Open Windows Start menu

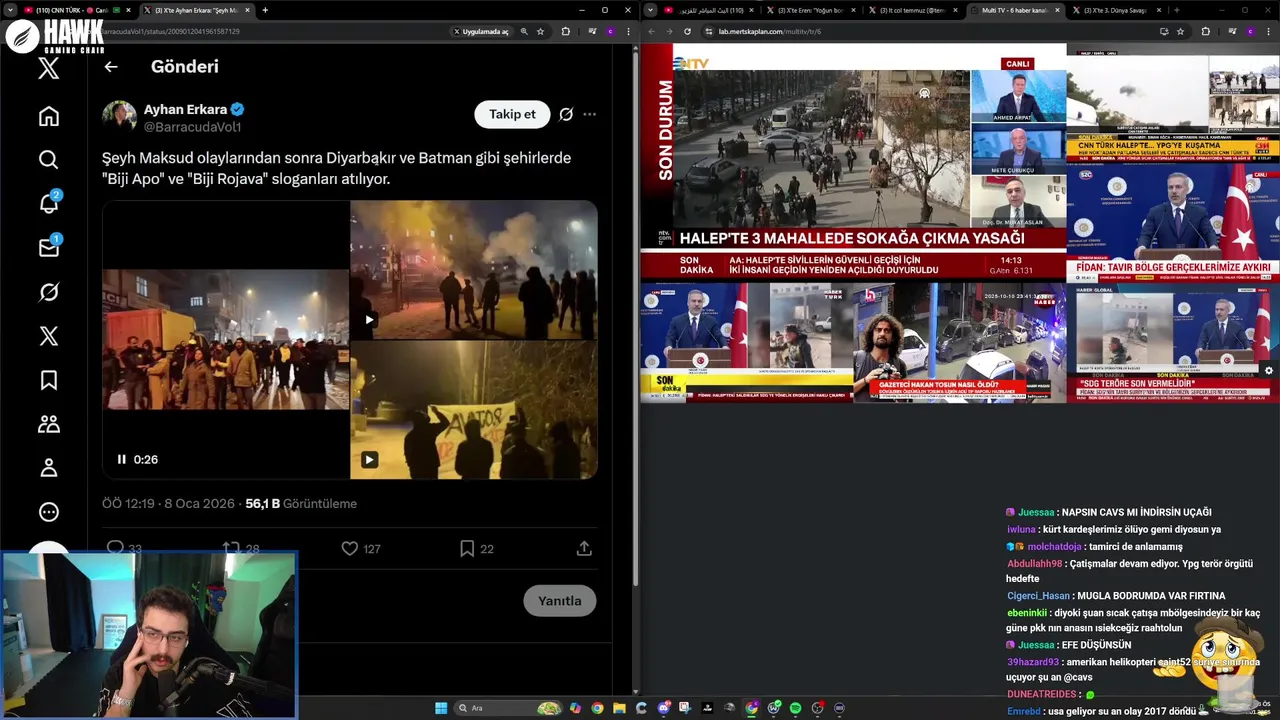pyautogui.click(x=441, y=708)
